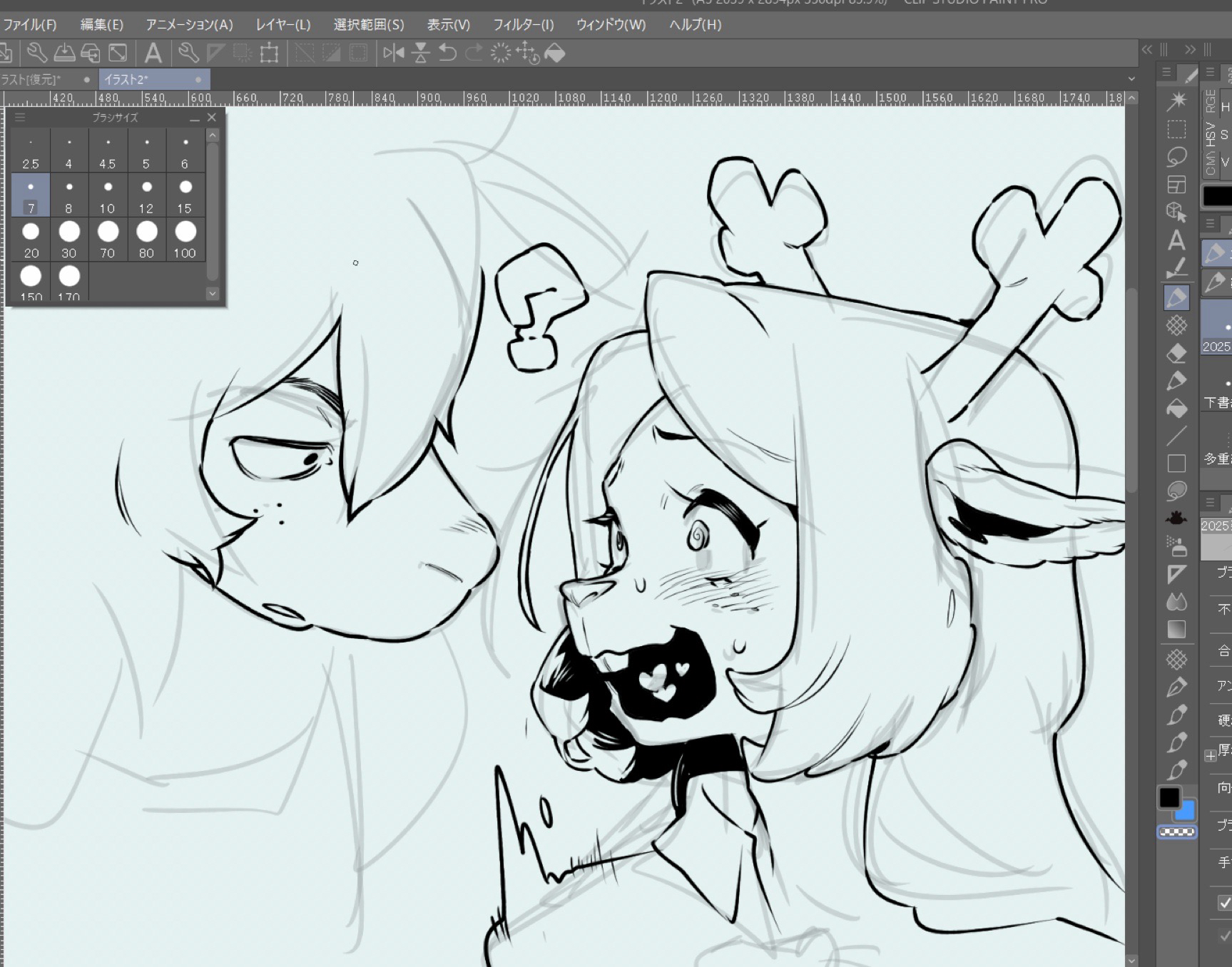The image size is (1232, 967).
Task: Select the comic frame border tool
Action: pos(1176,185)
